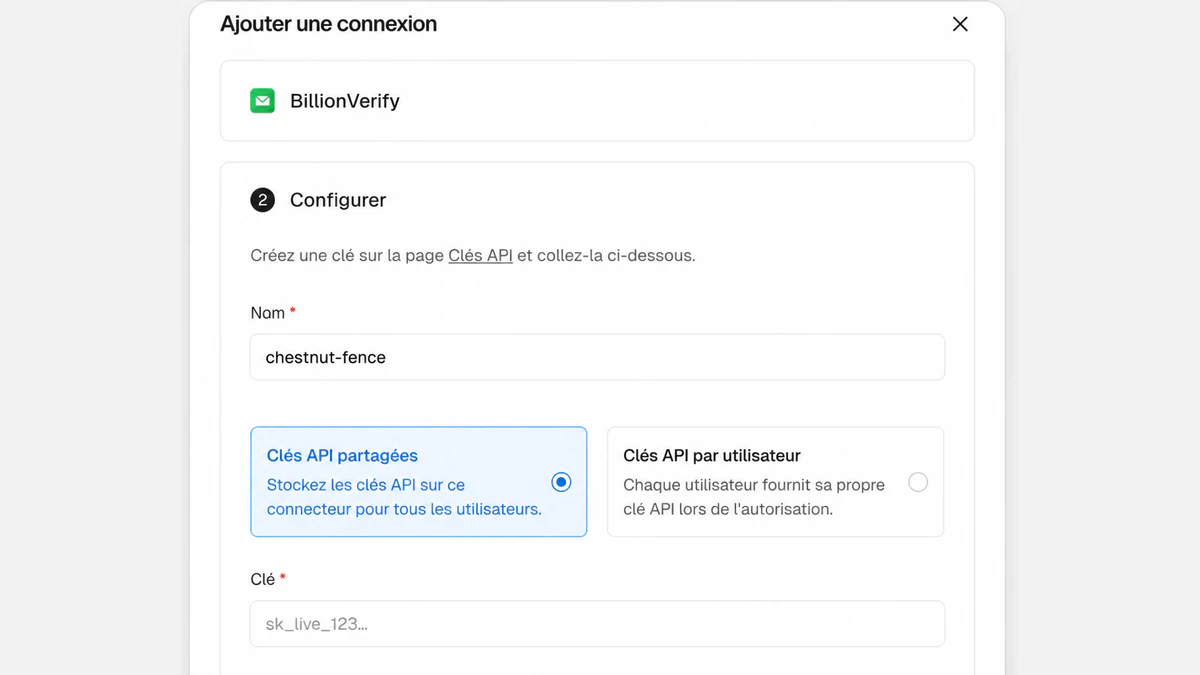Click the Nom field containing chestnut-fence
Viewport: 1200px width, 675px height.
pyautogui.click(x=597, y=357)
